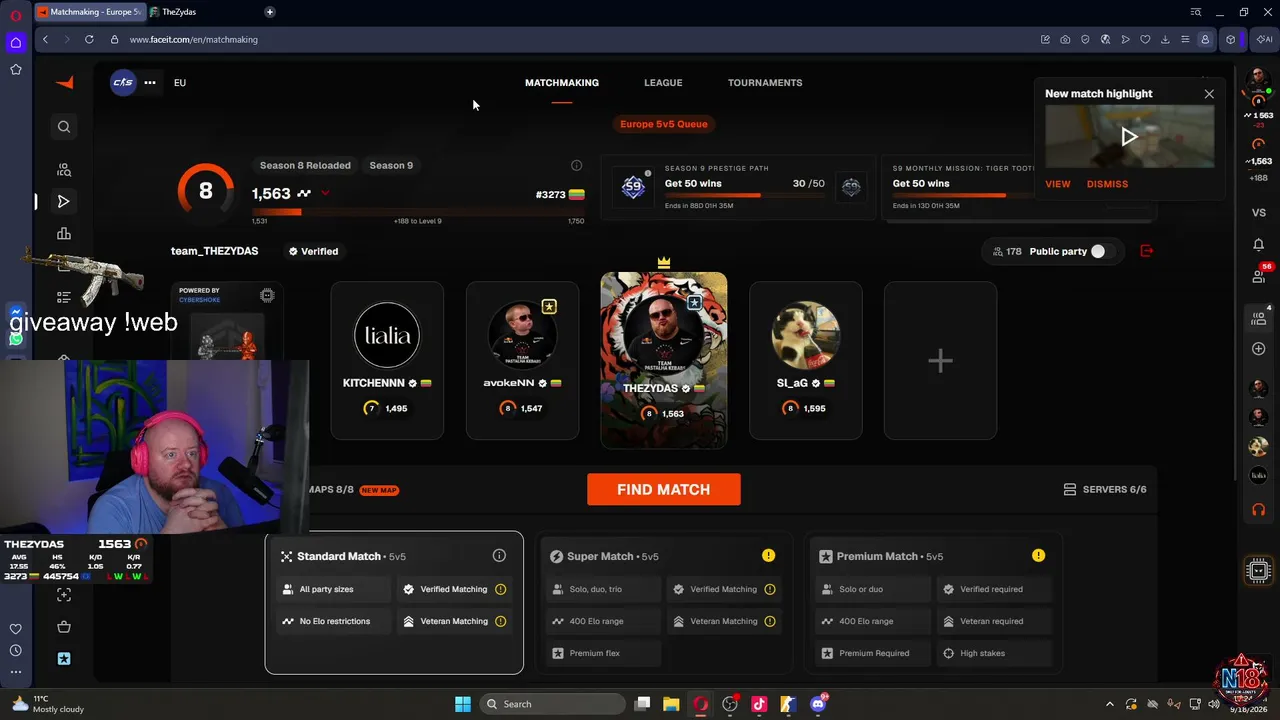Click the plus circle in right sidebar
Image resolution: width=1280 pixels, height=720 pixels.
point(1259,349)
